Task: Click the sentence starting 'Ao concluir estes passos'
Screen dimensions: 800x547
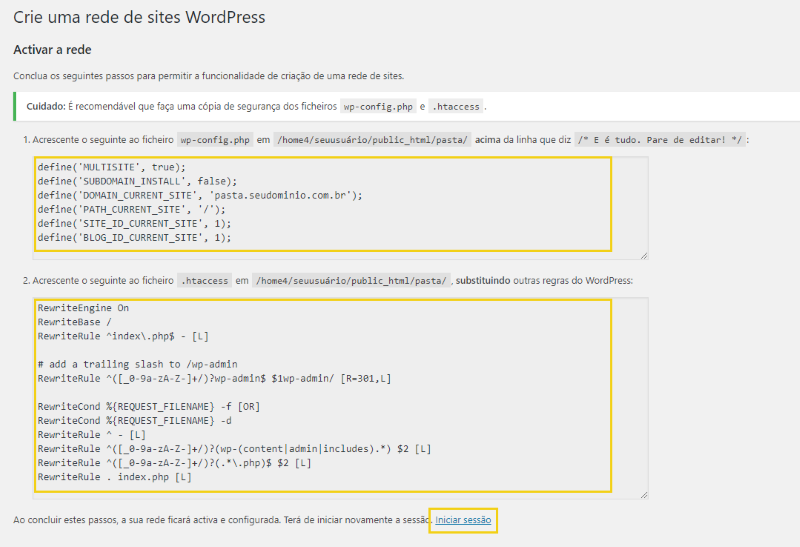Action: click(223, 520)
